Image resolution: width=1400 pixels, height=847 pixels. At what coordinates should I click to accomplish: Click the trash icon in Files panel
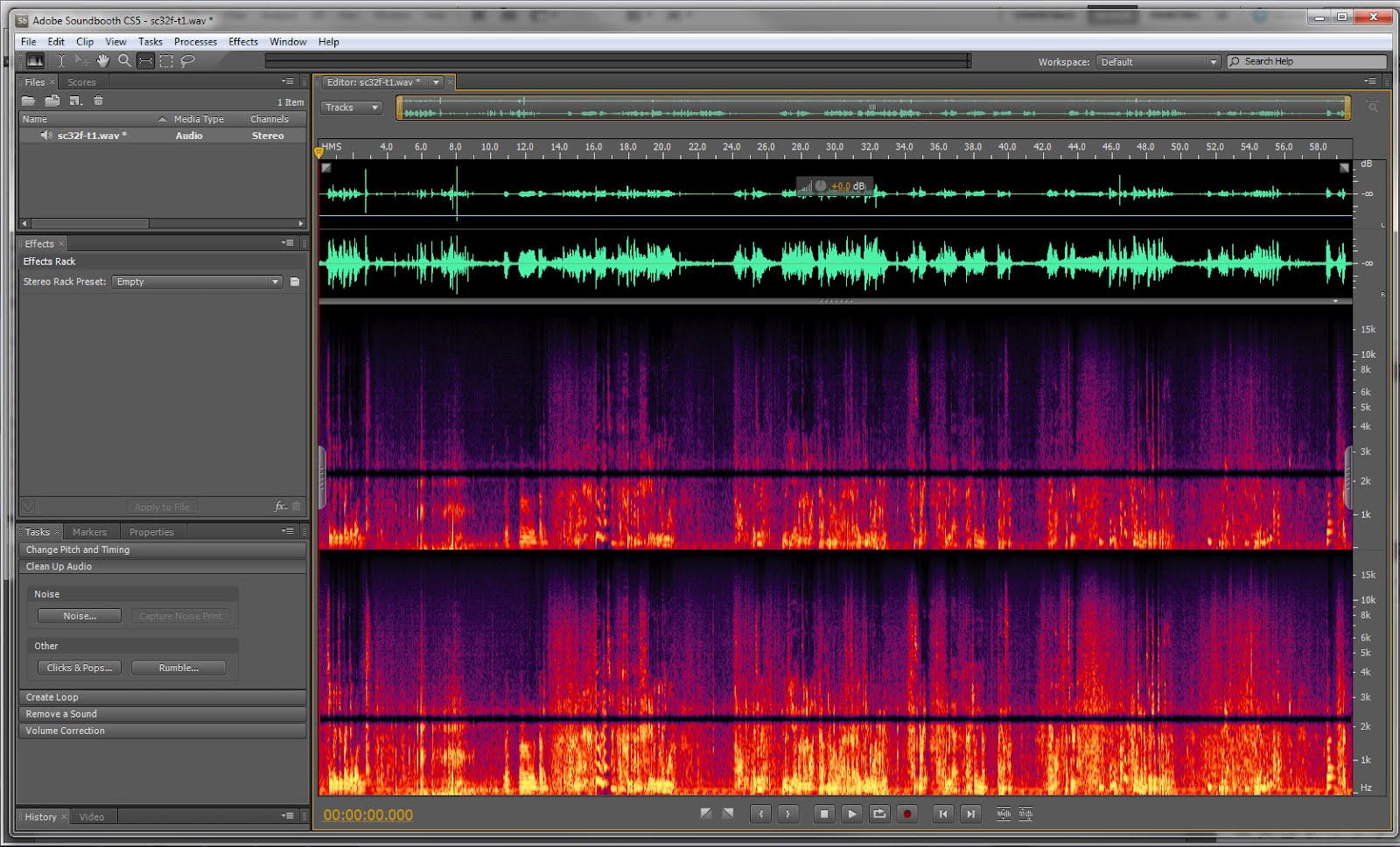(98, 101)
